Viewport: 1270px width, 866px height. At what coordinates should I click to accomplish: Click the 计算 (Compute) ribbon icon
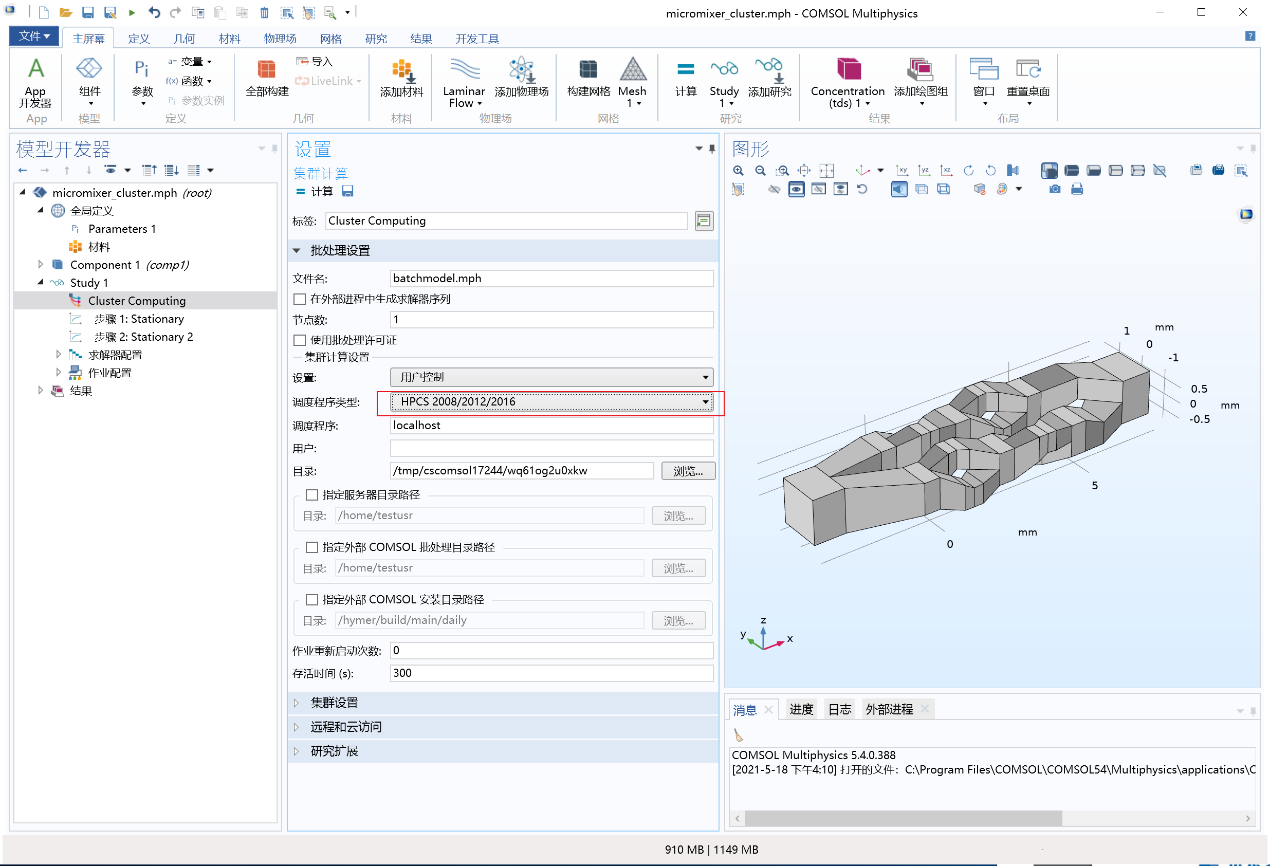click(685, 80)
